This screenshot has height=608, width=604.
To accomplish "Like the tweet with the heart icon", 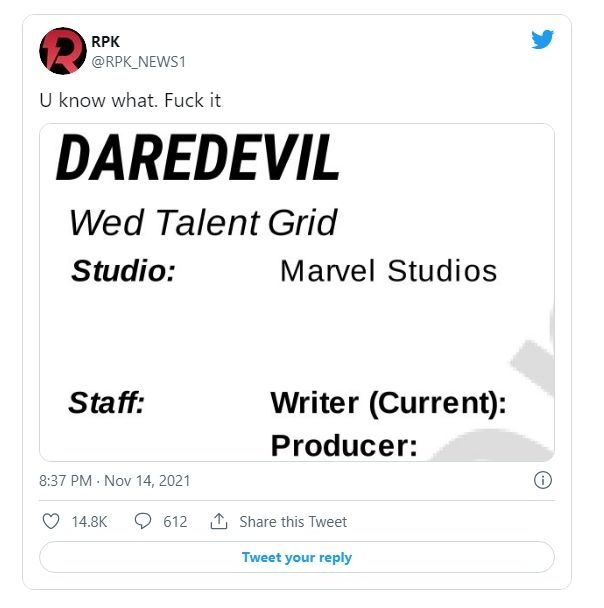I will click(x=52, y=521).
